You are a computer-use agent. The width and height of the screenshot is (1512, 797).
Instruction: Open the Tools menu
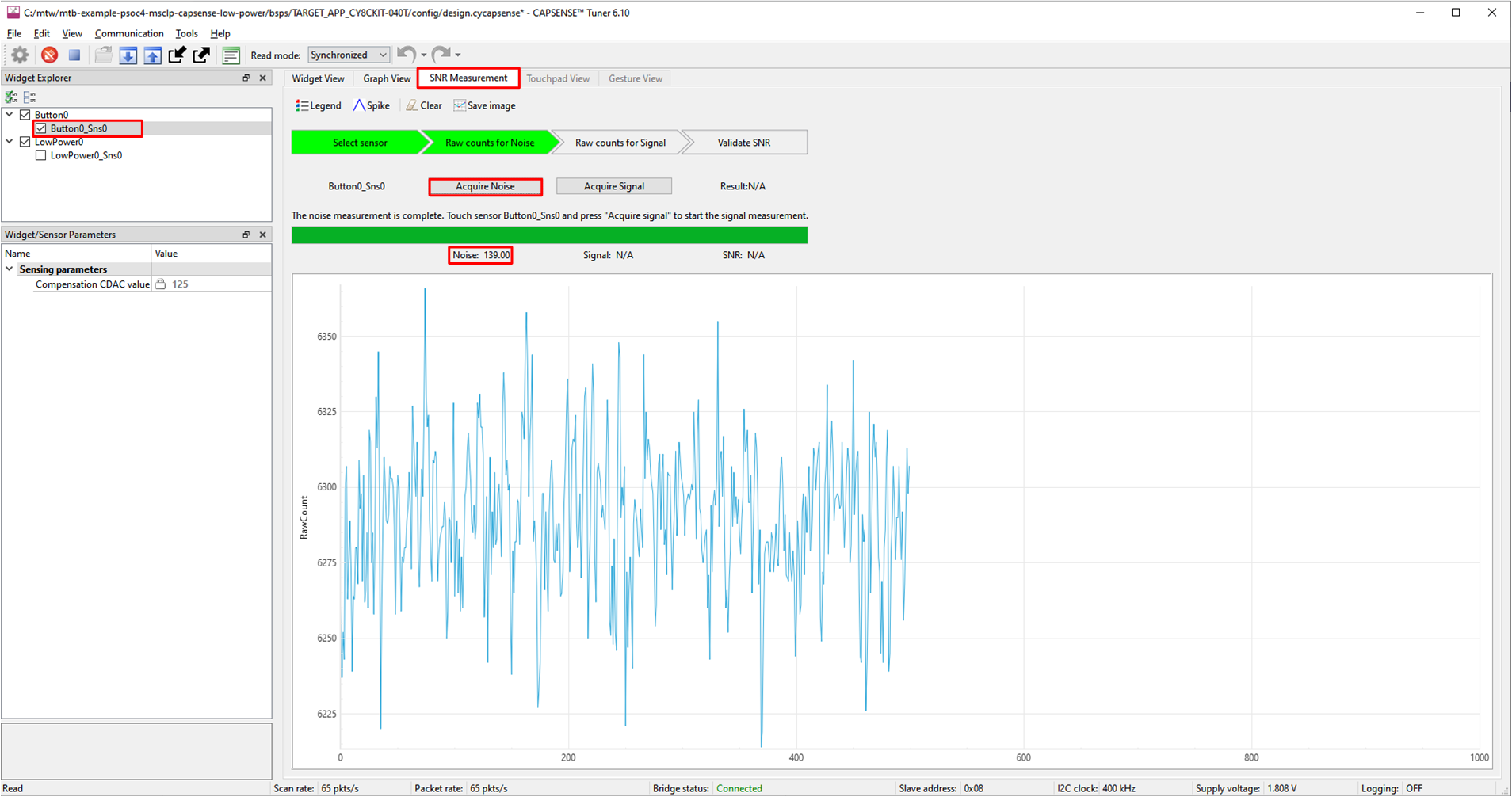[187, 33]
